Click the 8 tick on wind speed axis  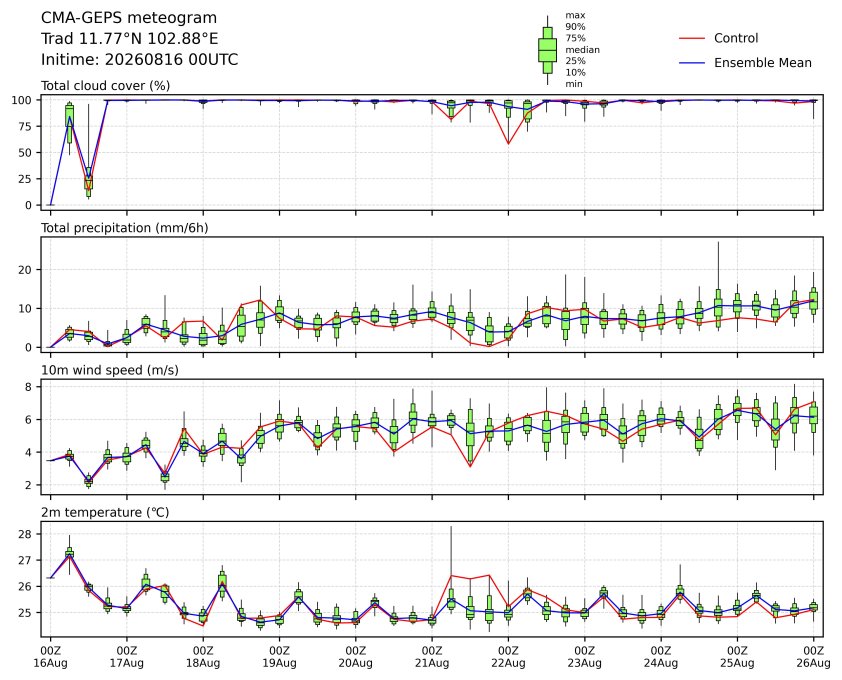point(29,387)
